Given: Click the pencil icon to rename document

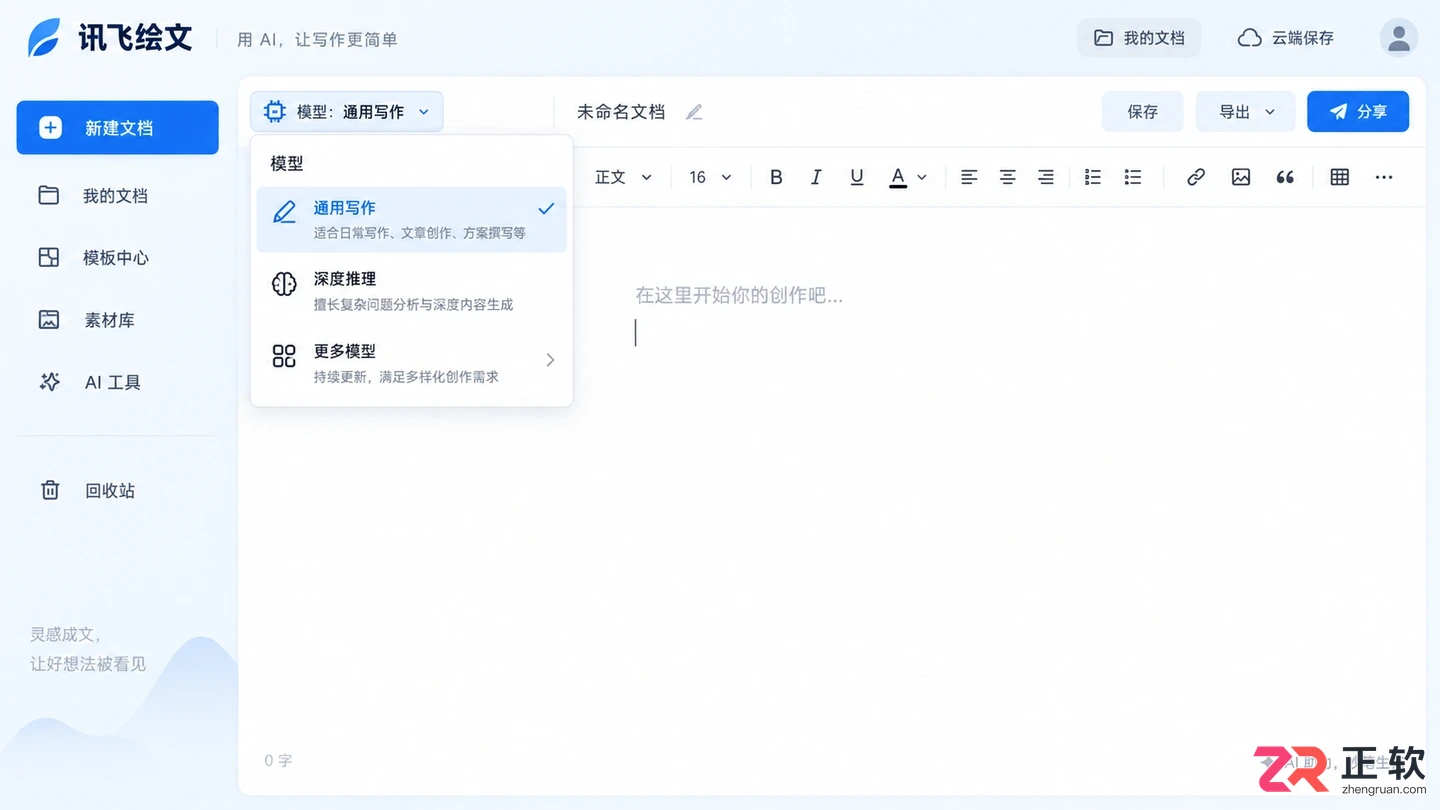Looking at the screenshot, I should pyautogui.click(x=694, y=112).
